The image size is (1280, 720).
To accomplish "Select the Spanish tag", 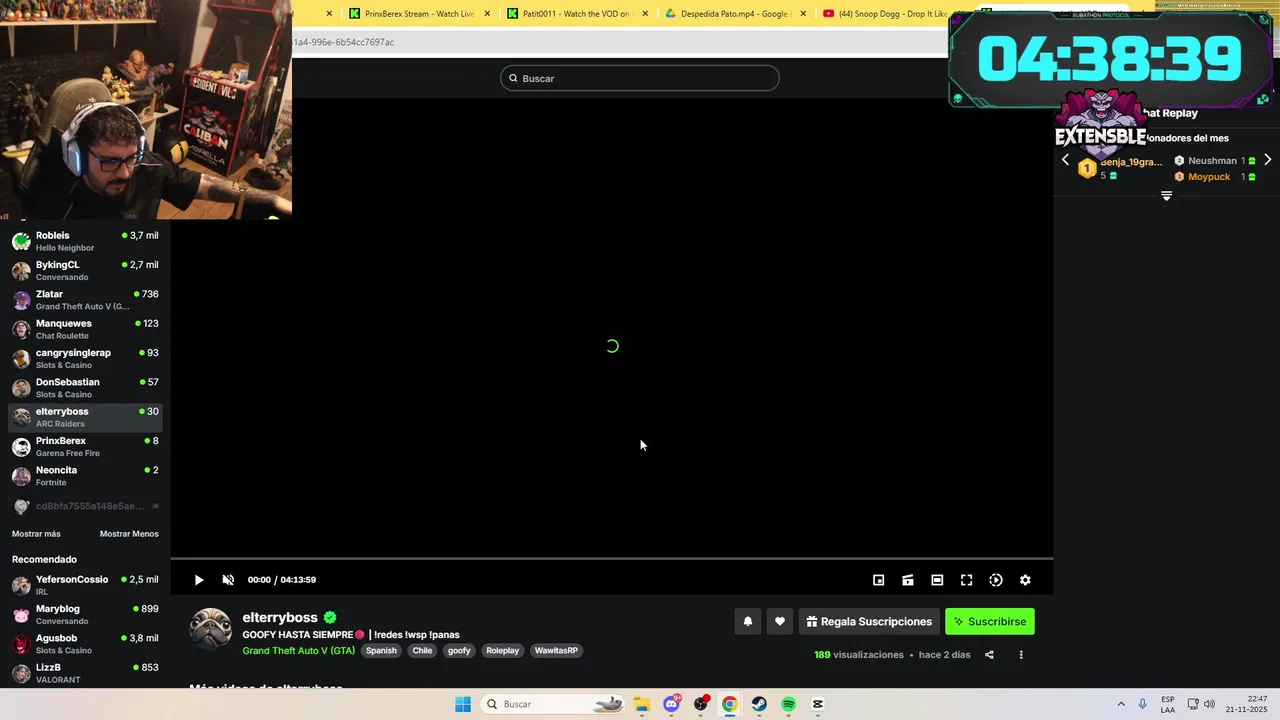I will (x=381, y=650).
